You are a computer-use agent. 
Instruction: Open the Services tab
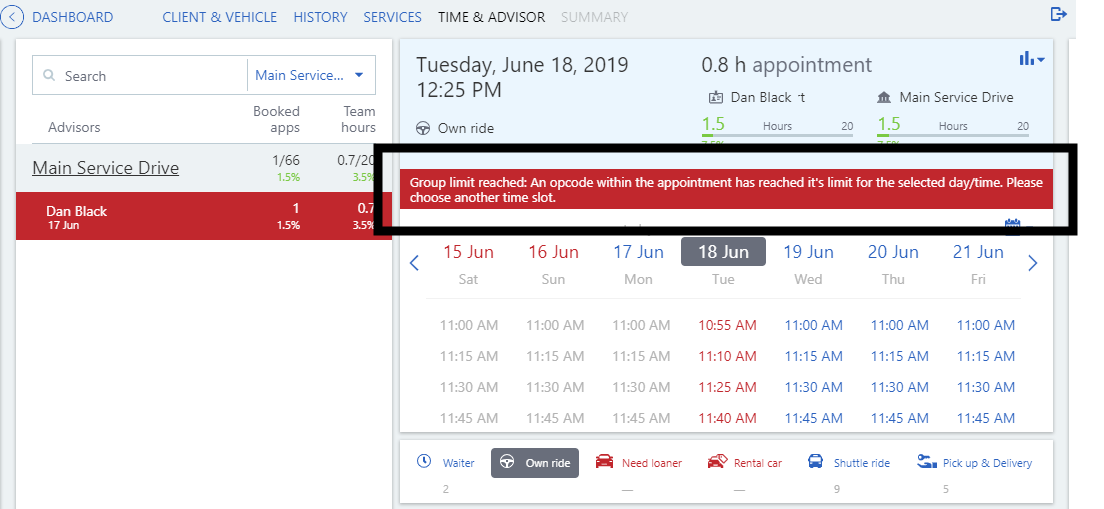coord(392,17)
